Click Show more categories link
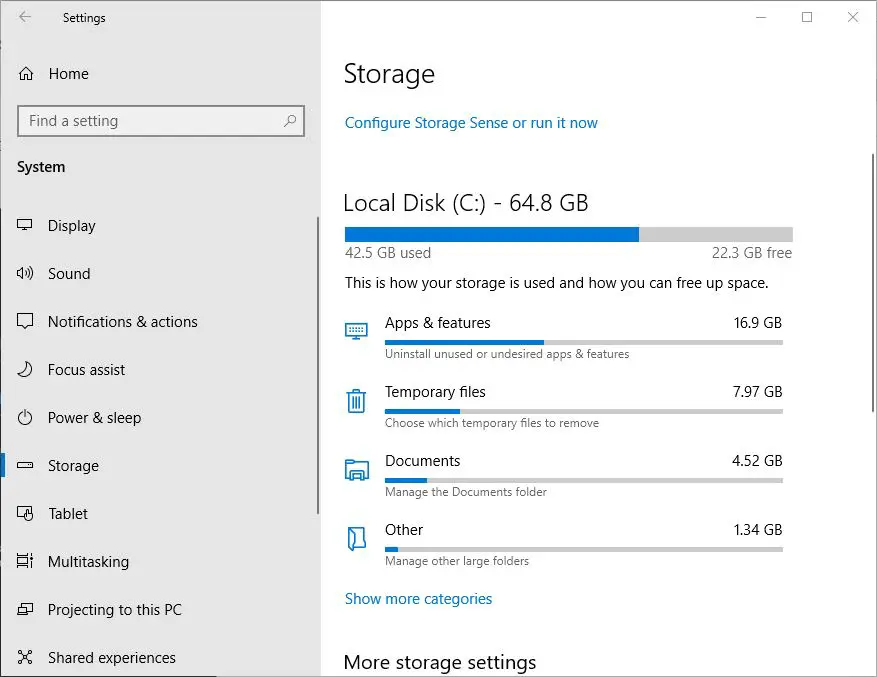This screenshot has width=877, height=677. click(x=418, y=599)
